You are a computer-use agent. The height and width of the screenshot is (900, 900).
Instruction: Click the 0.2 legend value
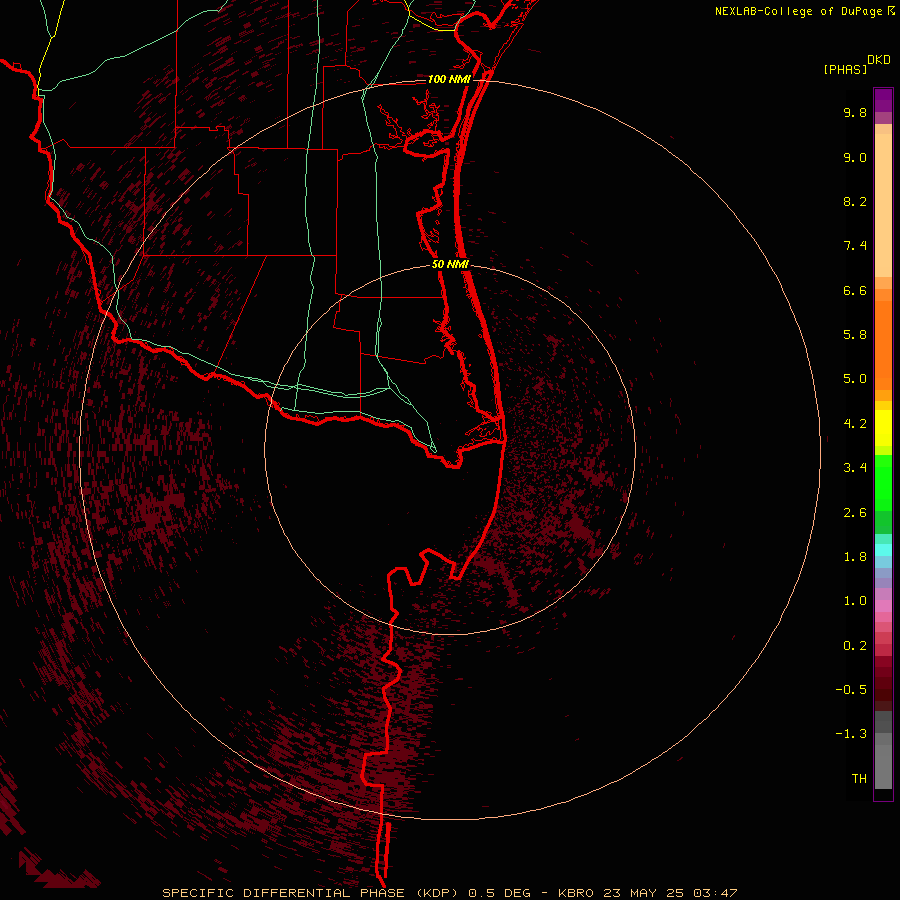pos(855,646)
